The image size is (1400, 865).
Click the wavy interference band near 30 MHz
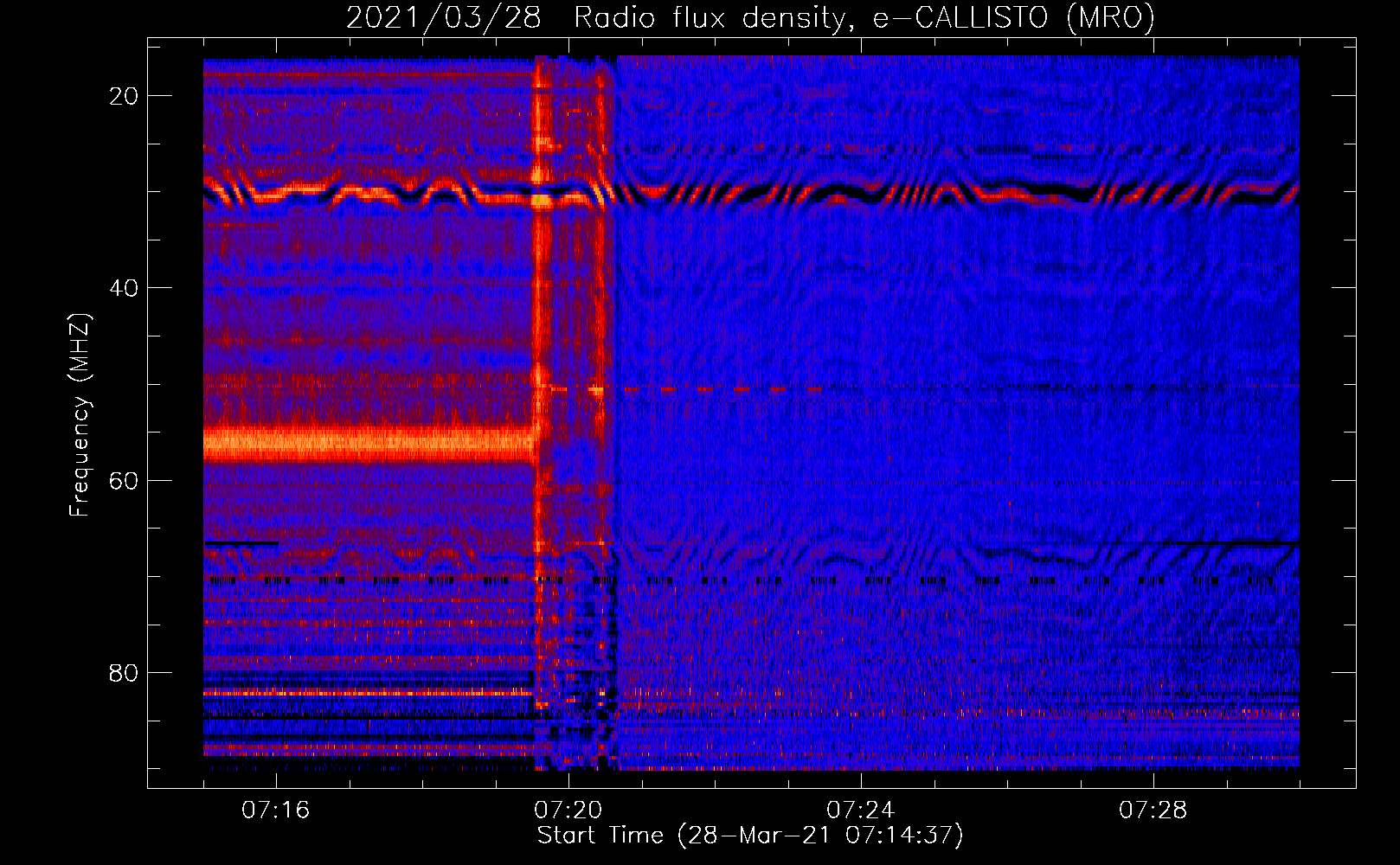pyautogui.click(x=751, y=193)
